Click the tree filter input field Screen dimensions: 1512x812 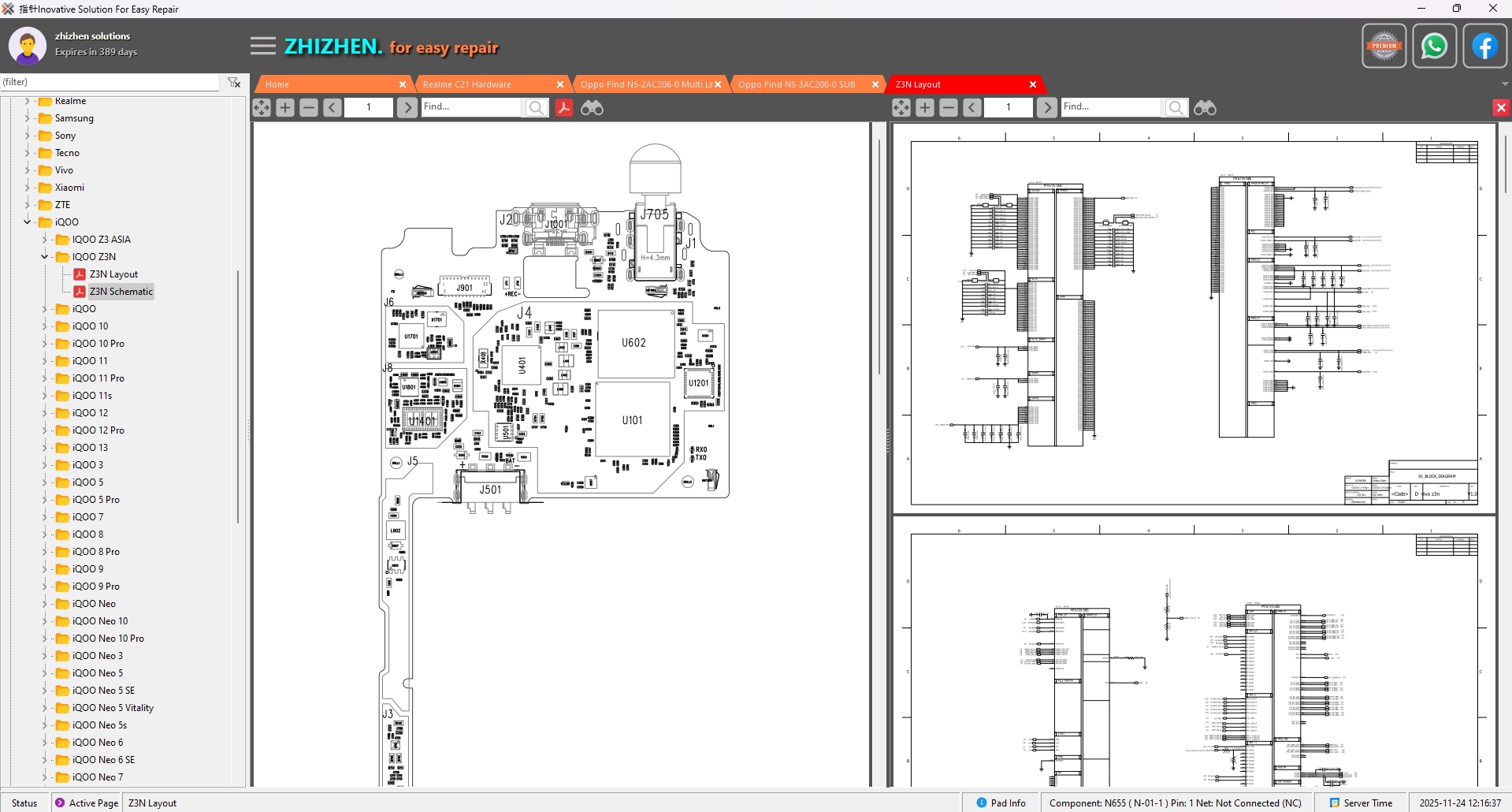(x=110, y=82)
